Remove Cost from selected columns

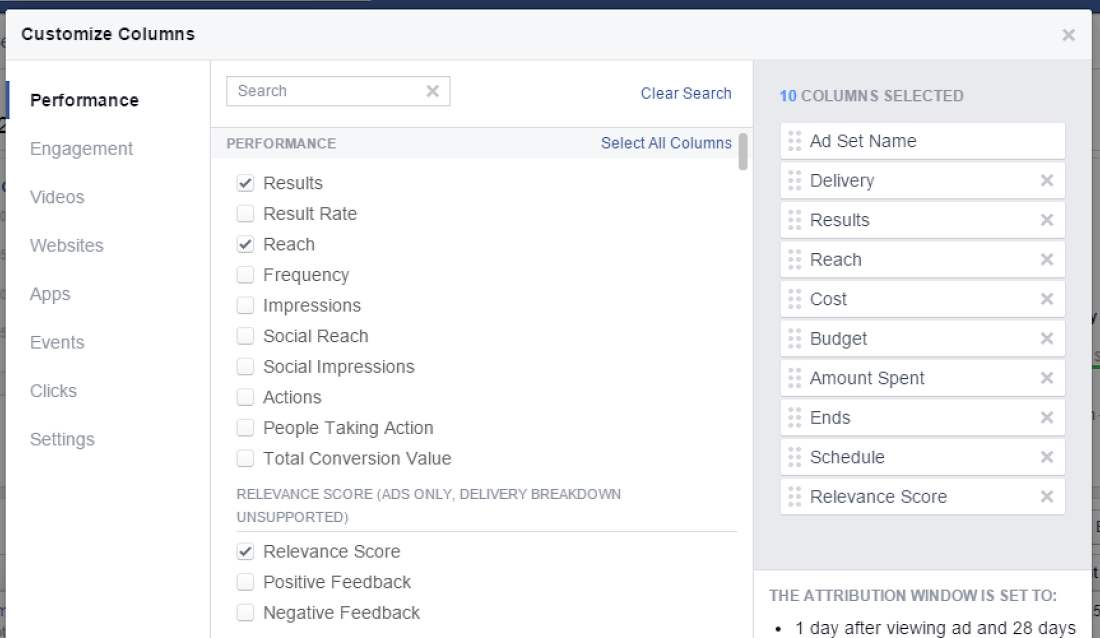(x=1047, y=299)
